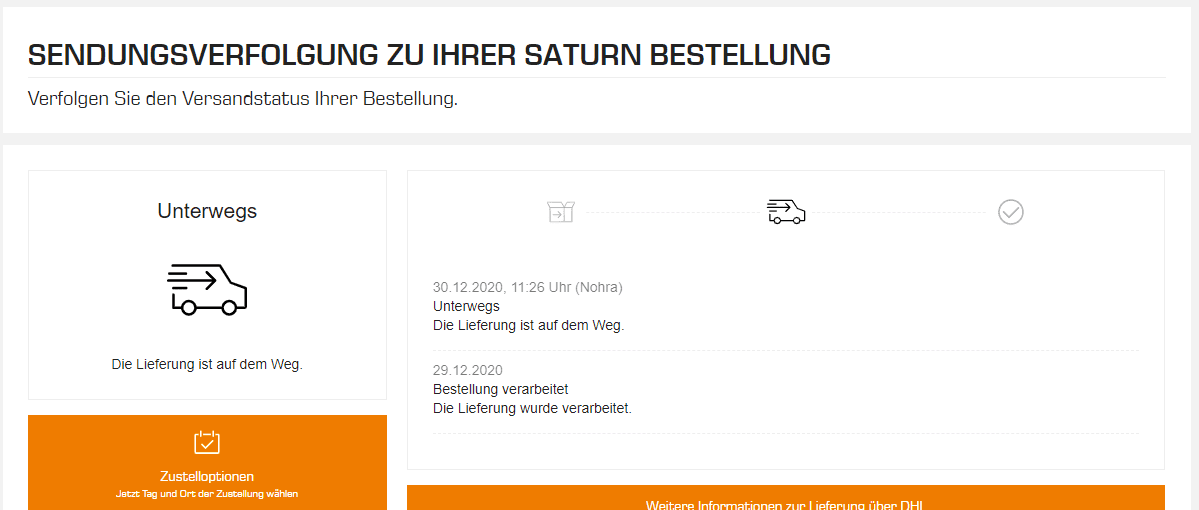Image resolution: width=1199 pixels, height=510 pixels.
Task: Click the delivery van progress step icon
Action: [x=786, y=212]
